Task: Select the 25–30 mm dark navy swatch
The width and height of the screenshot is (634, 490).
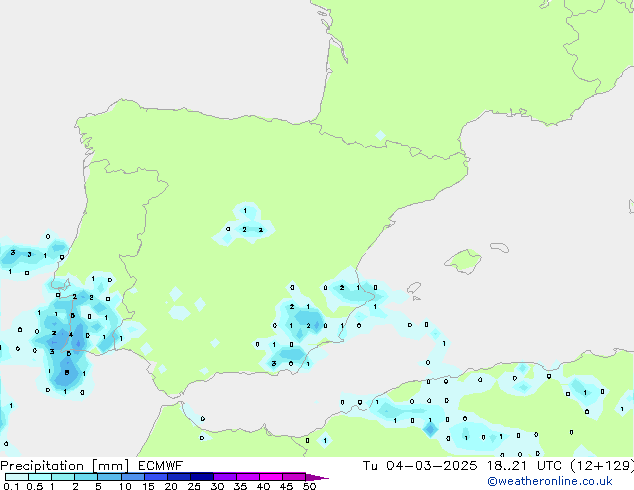Action: point(201,477)
